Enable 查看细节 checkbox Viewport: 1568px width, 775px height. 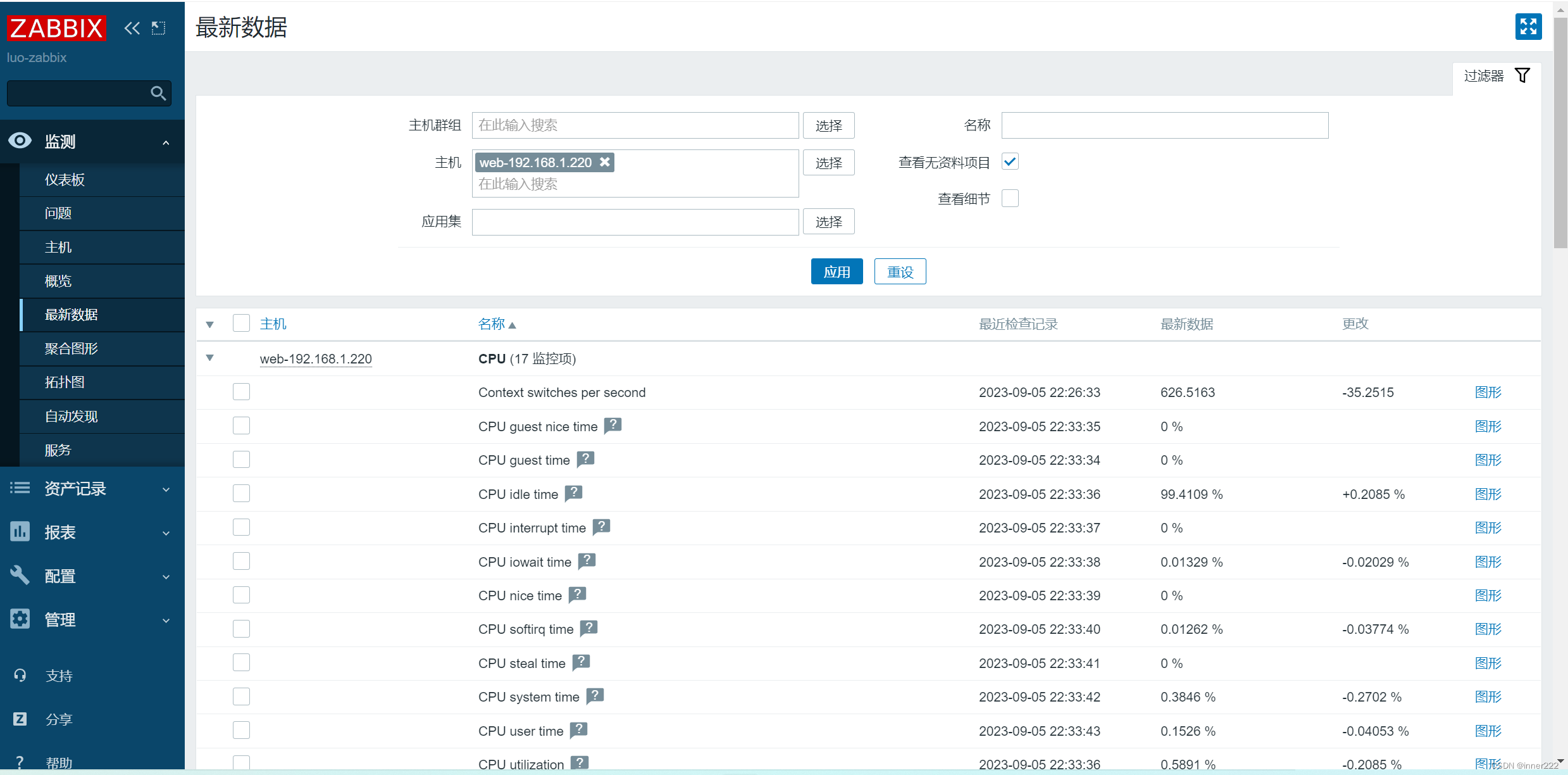click(1010, 199)
